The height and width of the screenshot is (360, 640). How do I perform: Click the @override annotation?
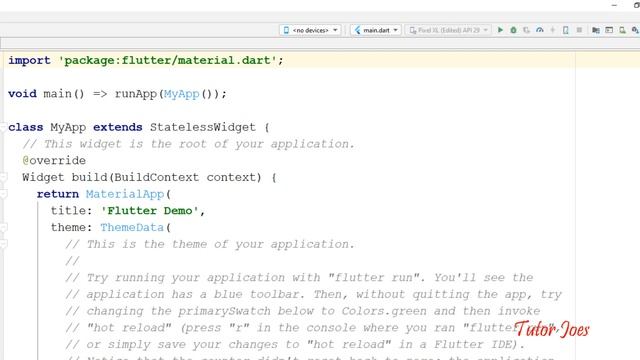54,160
